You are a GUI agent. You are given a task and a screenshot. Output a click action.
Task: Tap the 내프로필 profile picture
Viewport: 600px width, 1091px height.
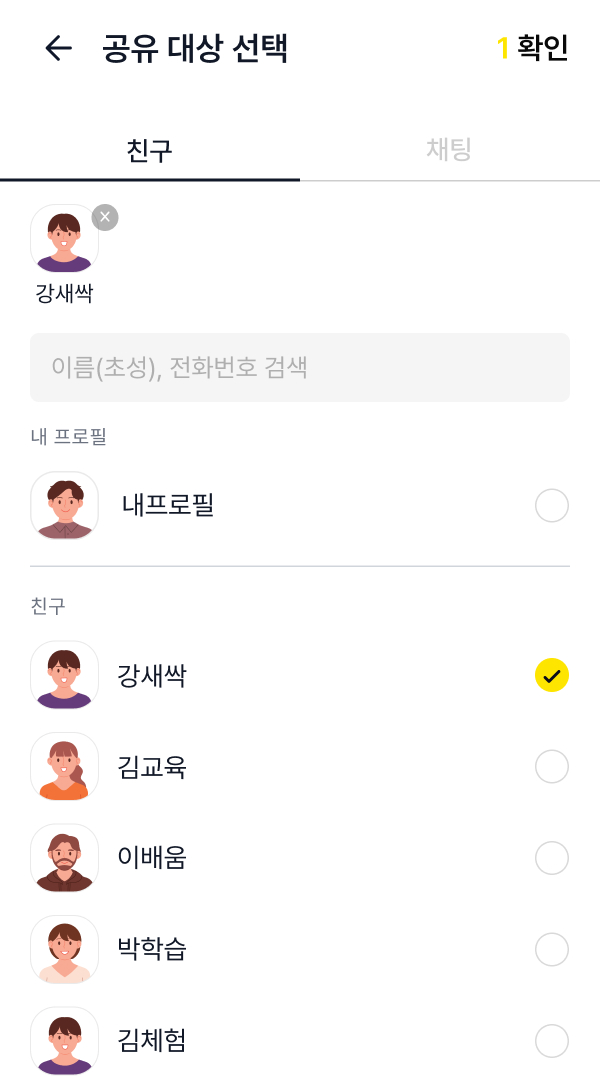tap(64, 506)
